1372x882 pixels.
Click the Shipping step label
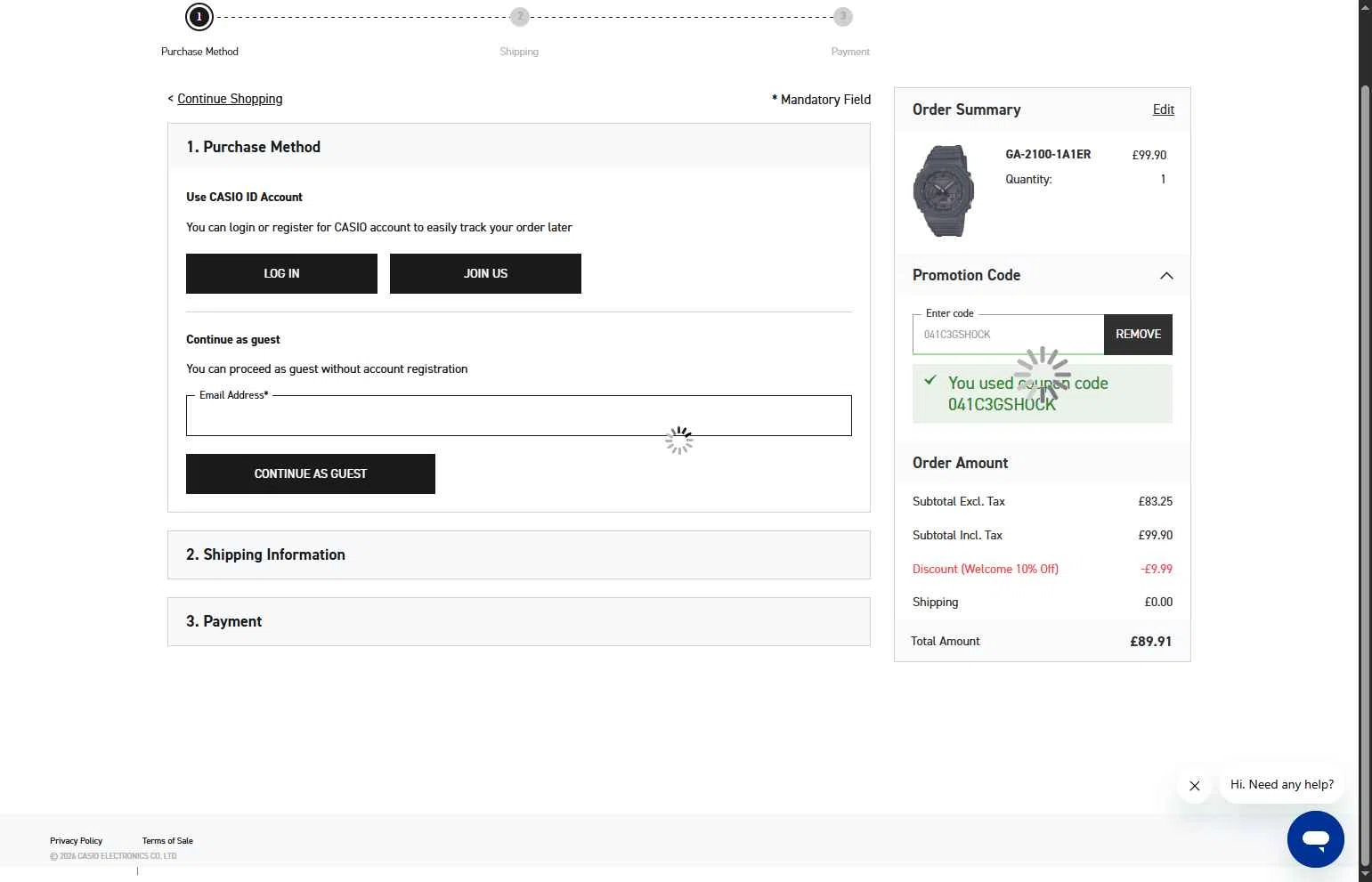tap(519, 52)
